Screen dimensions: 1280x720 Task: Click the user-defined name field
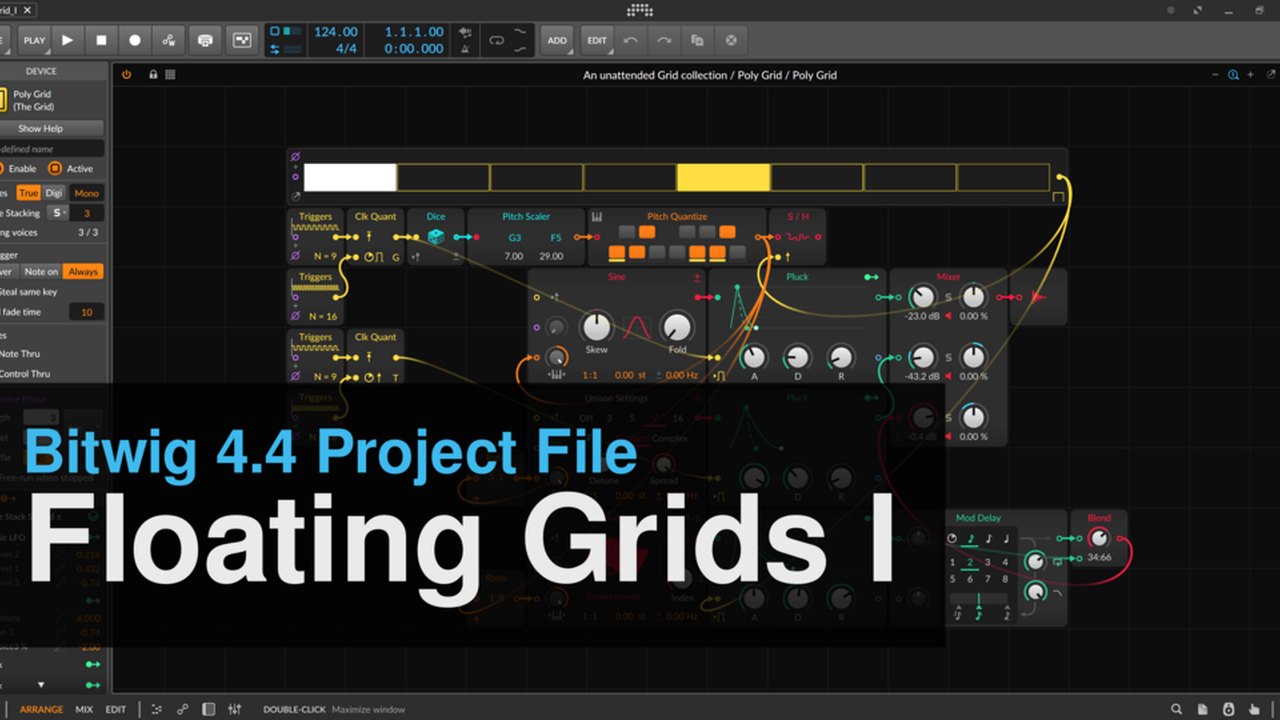point(53,148)
